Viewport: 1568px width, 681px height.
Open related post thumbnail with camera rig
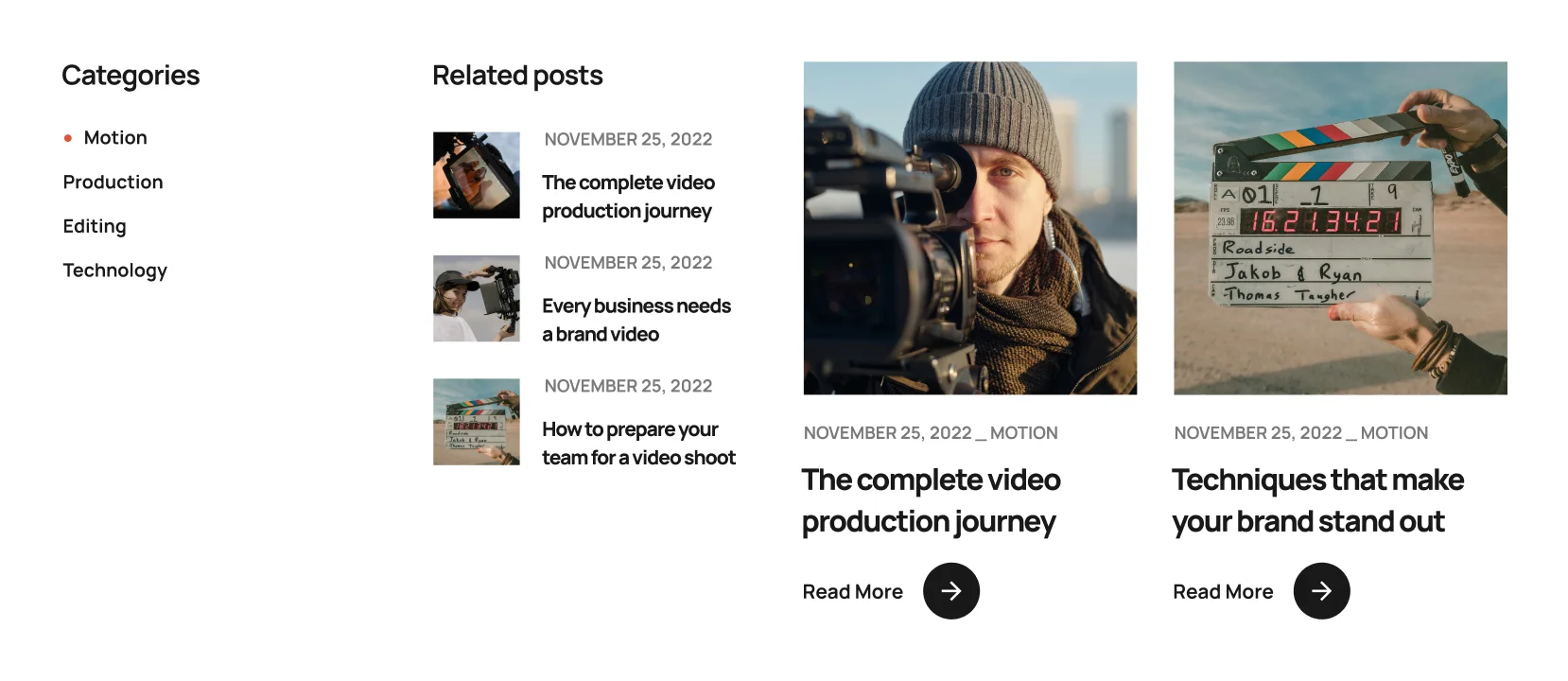click(x=477, y=175)
